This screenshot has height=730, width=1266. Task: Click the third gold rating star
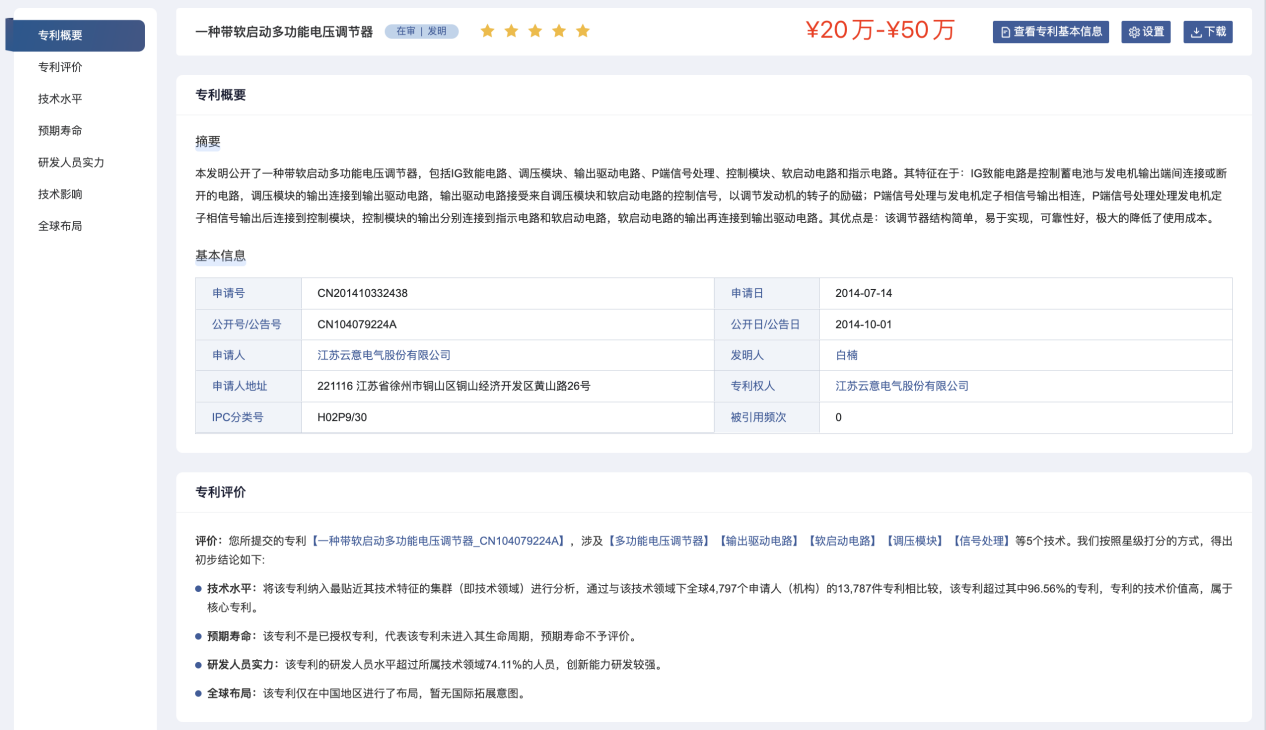(x=535, y=32)
